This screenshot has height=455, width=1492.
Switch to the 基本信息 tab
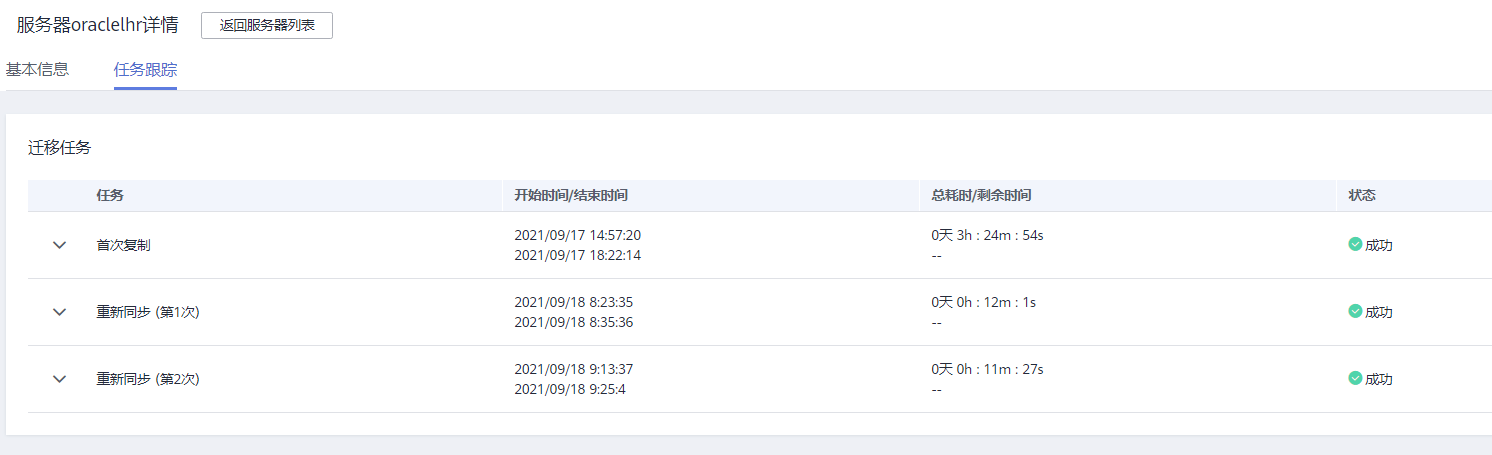coord(37,70)
